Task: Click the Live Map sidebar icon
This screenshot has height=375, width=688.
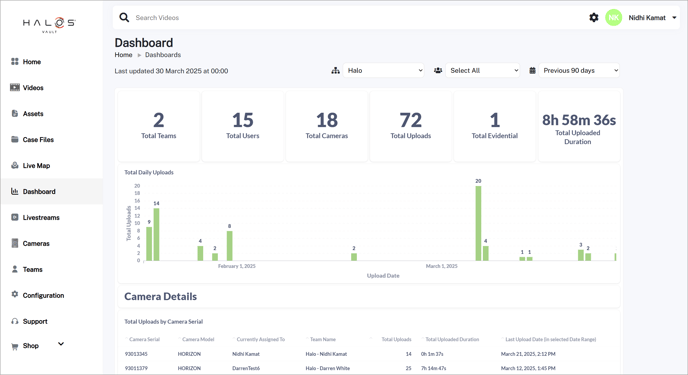Action: coord(14,165)
